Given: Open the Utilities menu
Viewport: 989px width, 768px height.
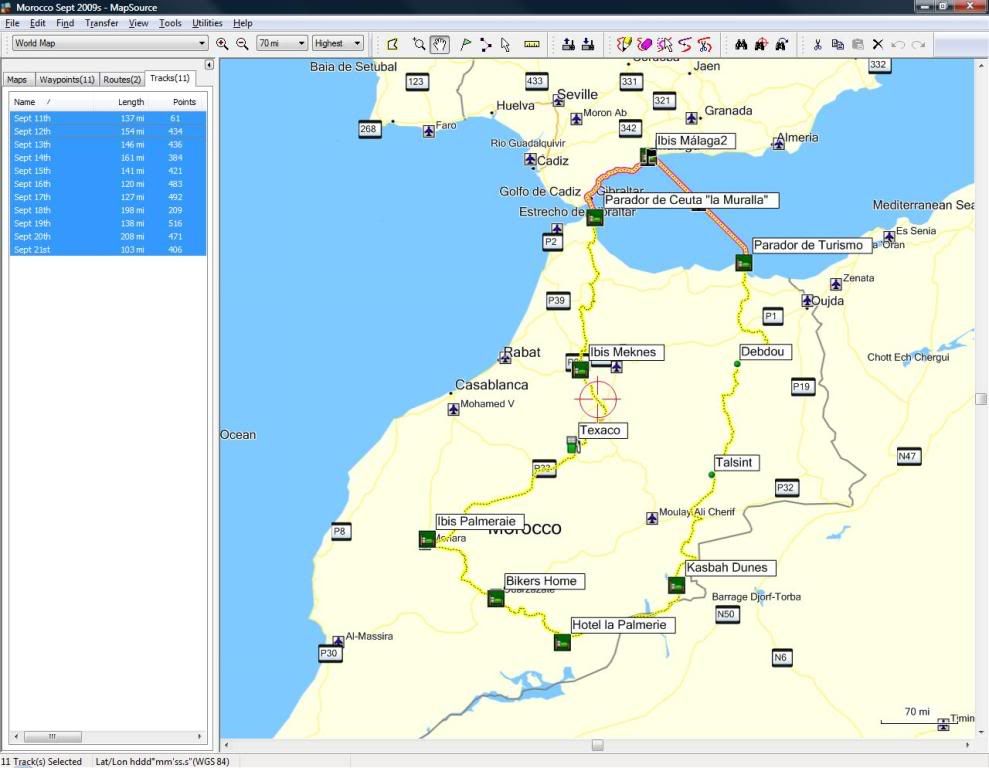Looking at the screenshot, I should point(208,23).
